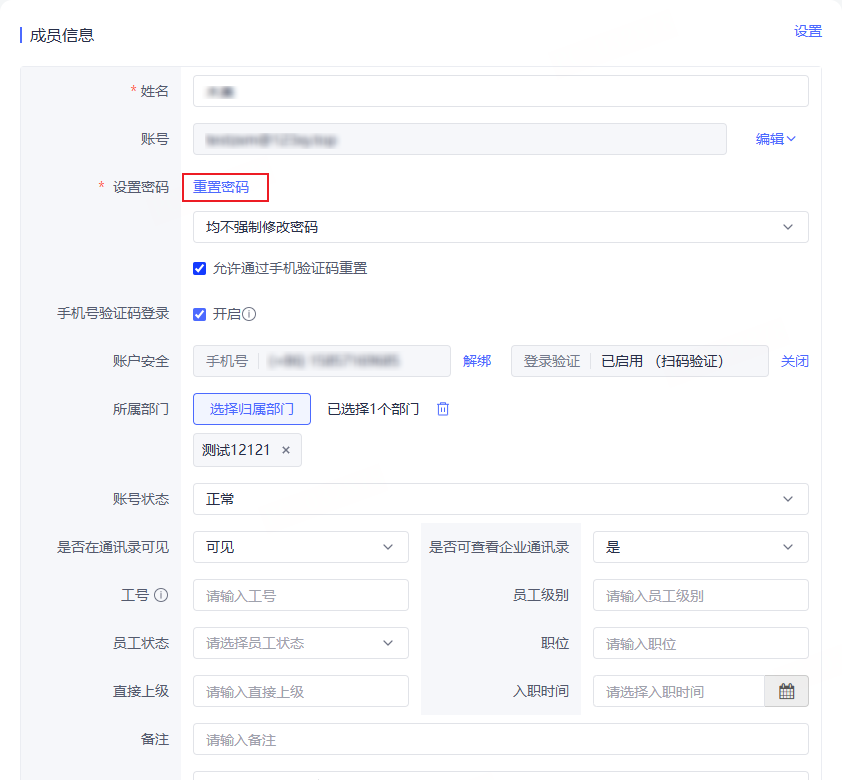
Task: Expand the 均不强制修改密码 dropdown
Action: click(x=500, y=227)
